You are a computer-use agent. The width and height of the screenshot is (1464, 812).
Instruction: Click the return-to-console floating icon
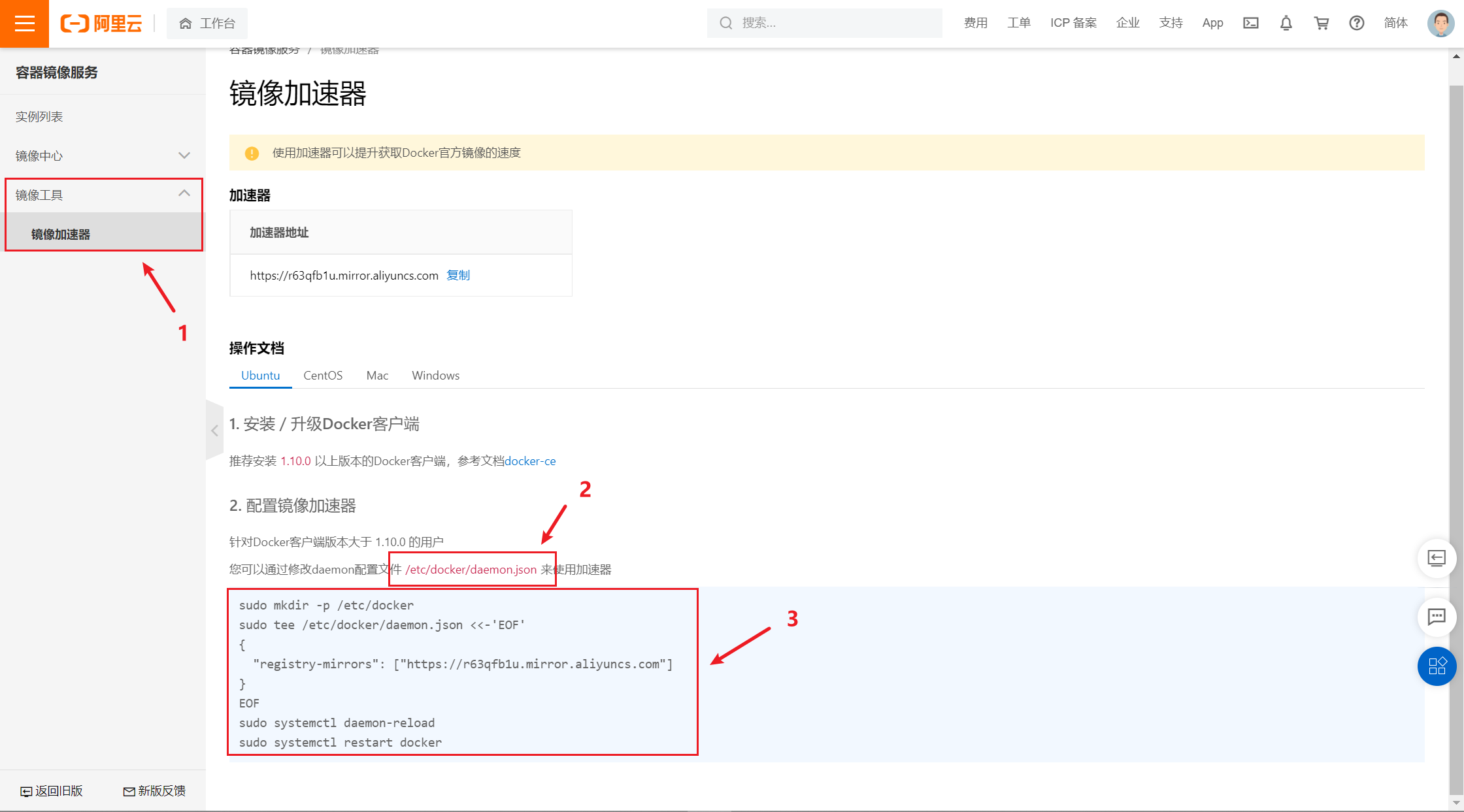1437,559
